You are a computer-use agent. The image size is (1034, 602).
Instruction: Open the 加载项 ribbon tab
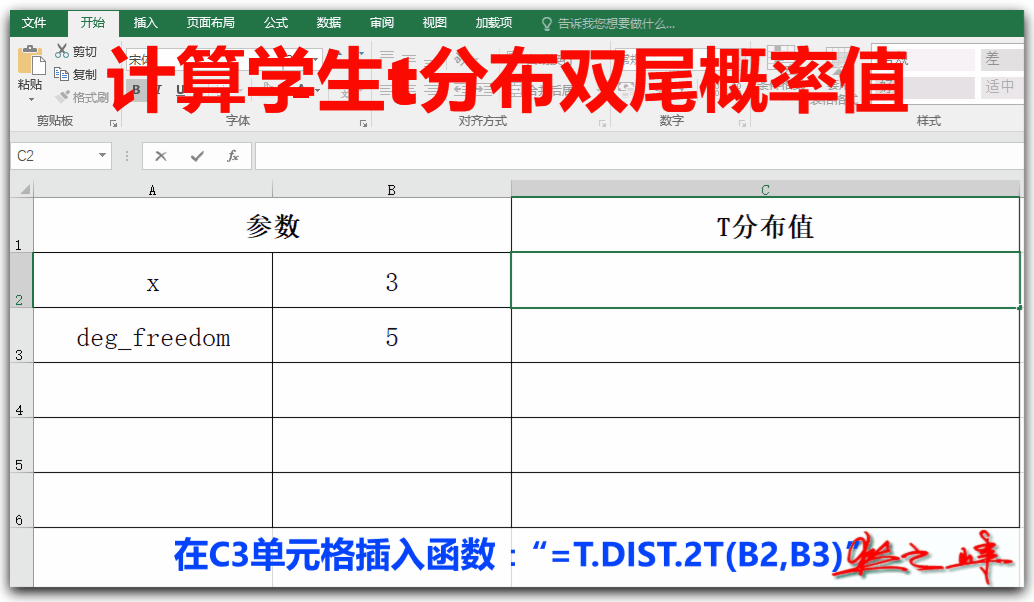coord(494,23)
